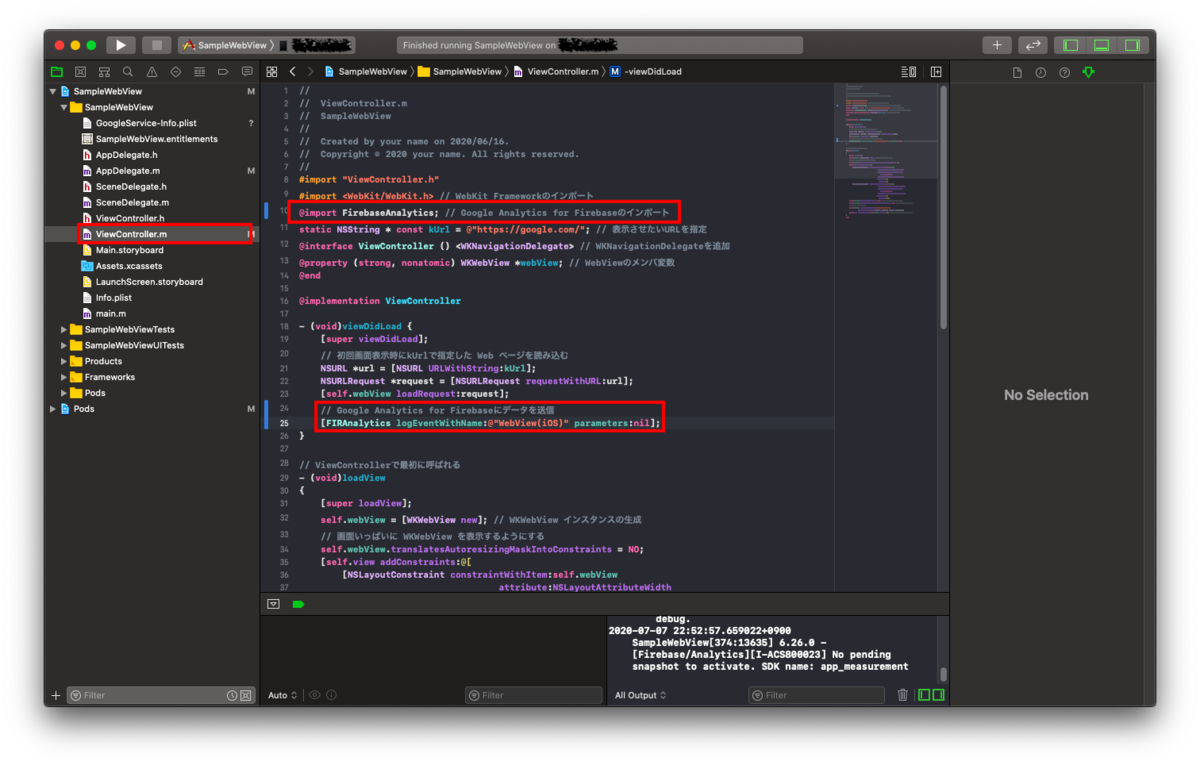This screenshot has width=1200, height=765.
Task: Go forward in editor history
Action: 311,72
